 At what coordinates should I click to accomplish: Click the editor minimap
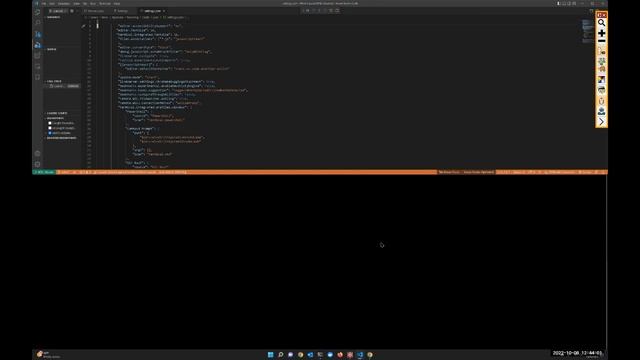click(x=587, y=31)
